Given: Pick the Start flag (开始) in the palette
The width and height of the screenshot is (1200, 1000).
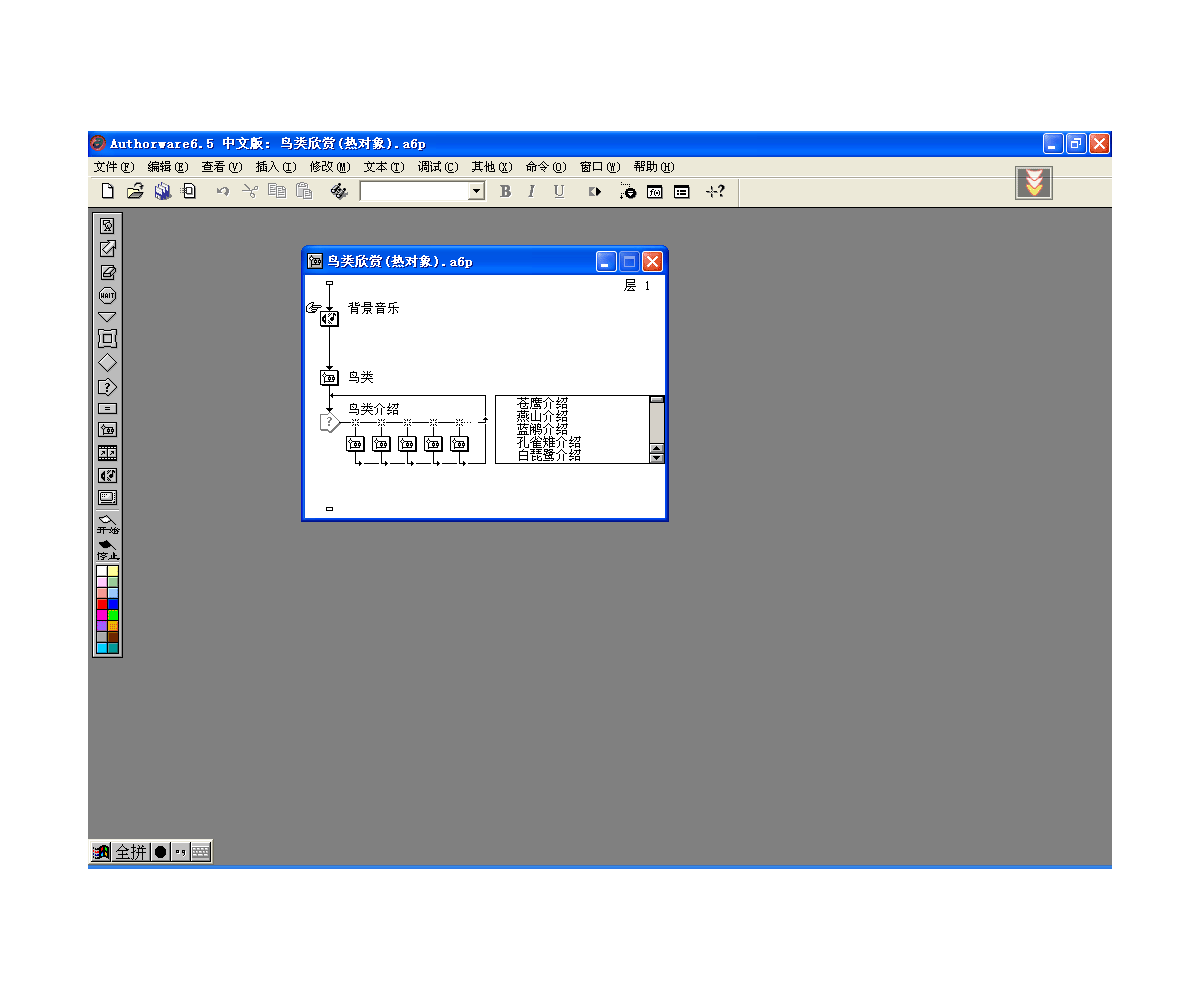Looking at the screenshot, I should (107, 524).
